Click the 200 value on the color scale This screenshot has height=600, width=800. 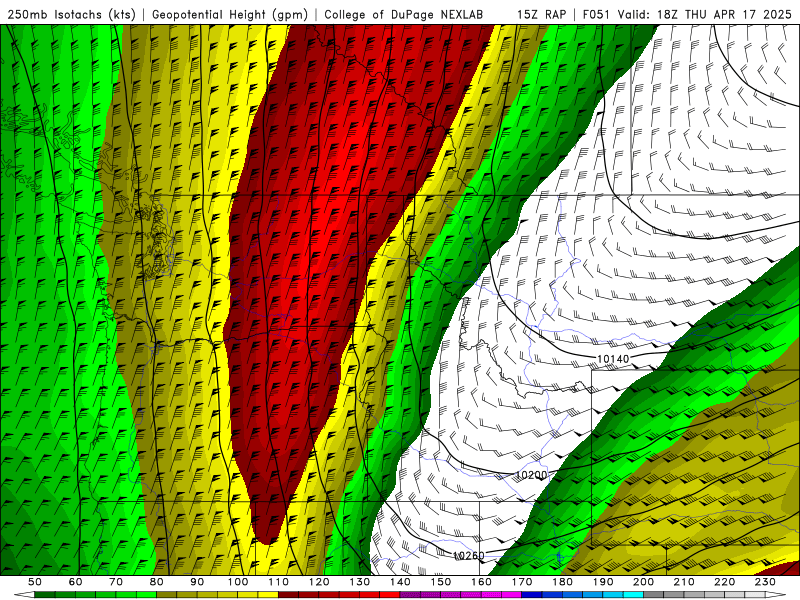coord(644,582)
